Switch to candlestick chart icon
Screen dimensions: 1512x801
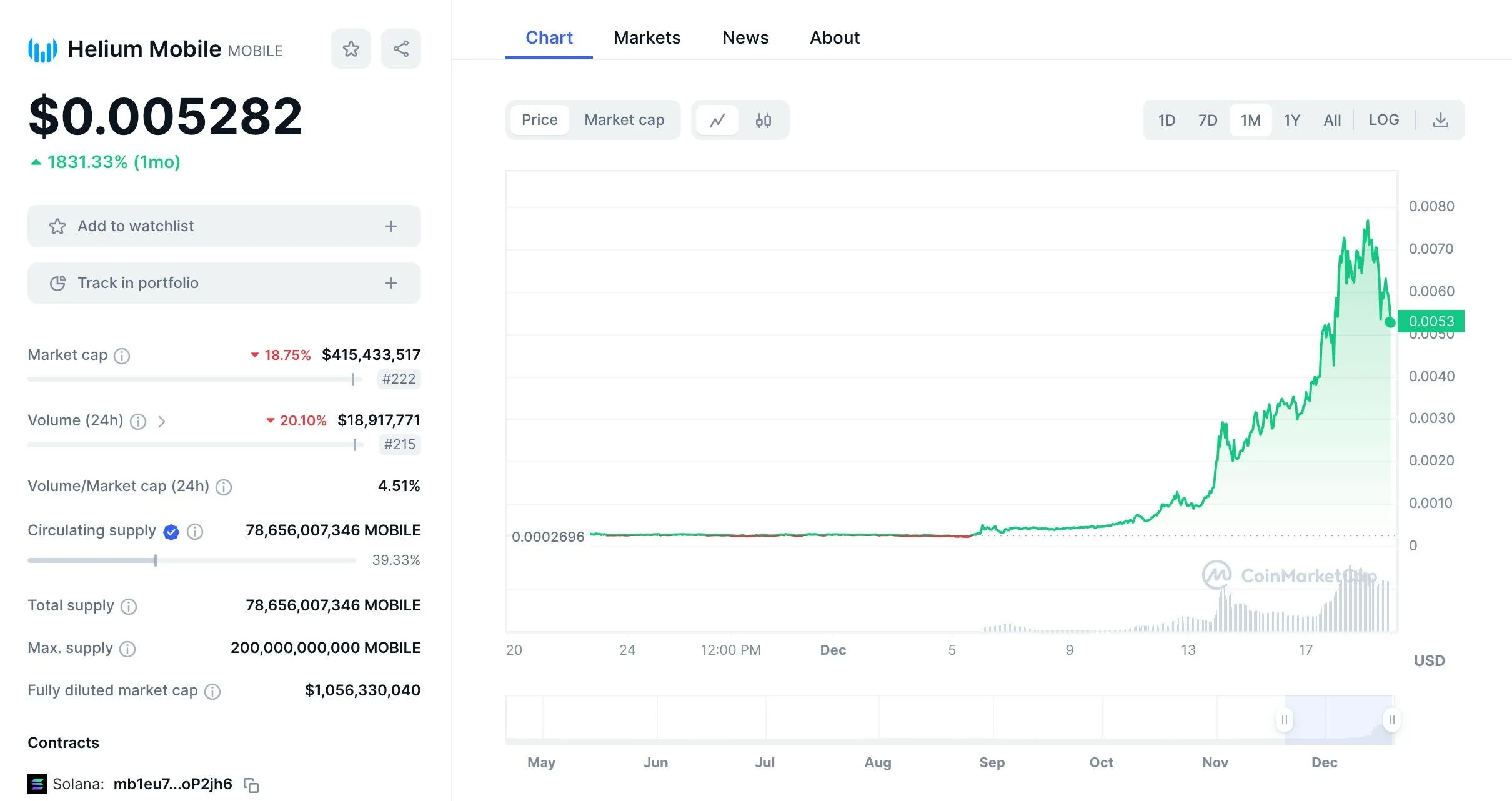[x=763, y=120]
